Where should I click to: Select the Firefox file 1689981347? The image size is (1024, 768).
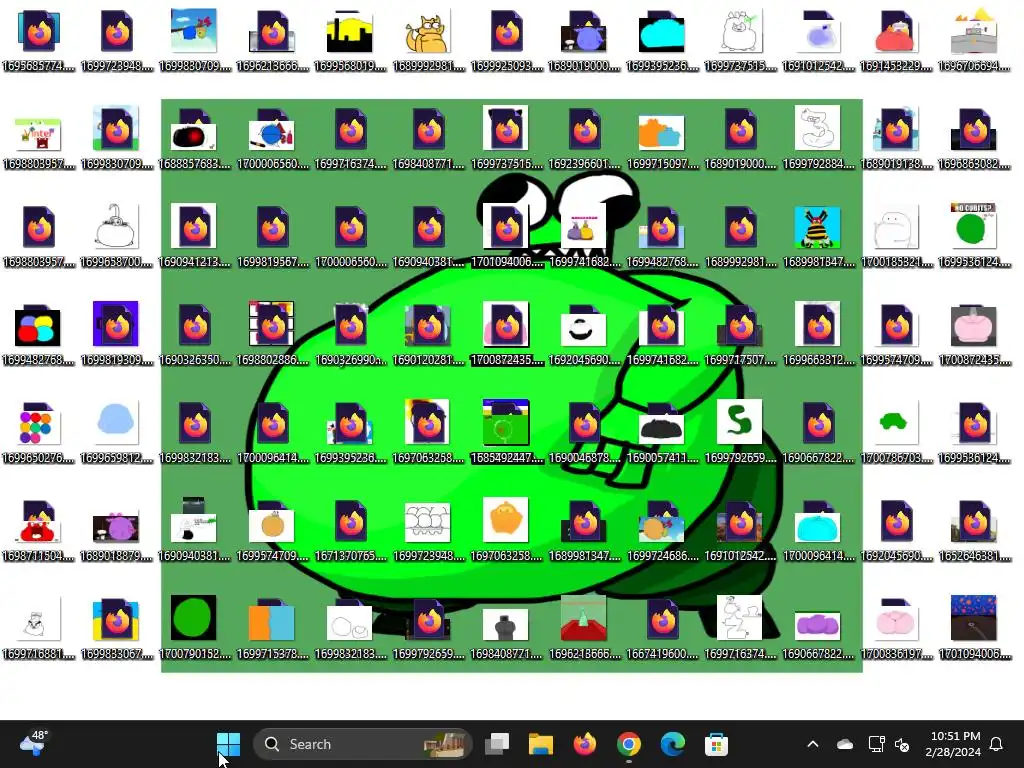click(584, 530)
